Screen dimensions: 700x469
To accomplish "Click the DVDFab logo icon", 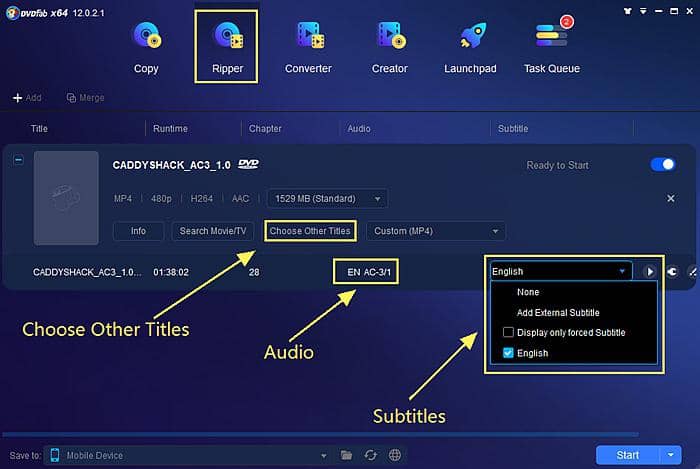I will (12, 12).
